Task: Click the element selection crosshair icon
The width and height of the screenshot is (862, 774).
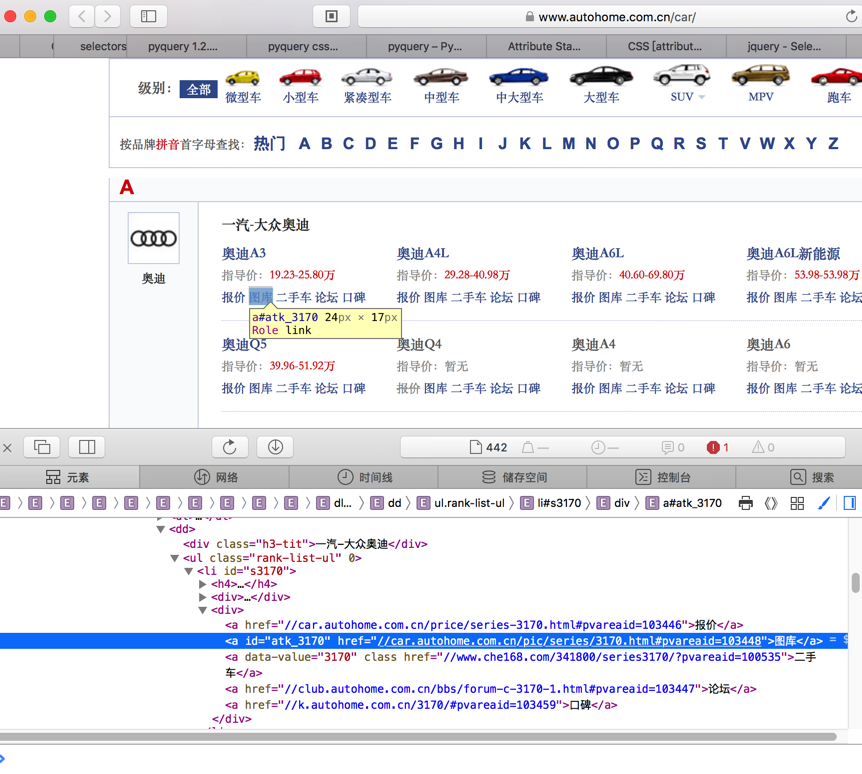Action: point(771,503)
